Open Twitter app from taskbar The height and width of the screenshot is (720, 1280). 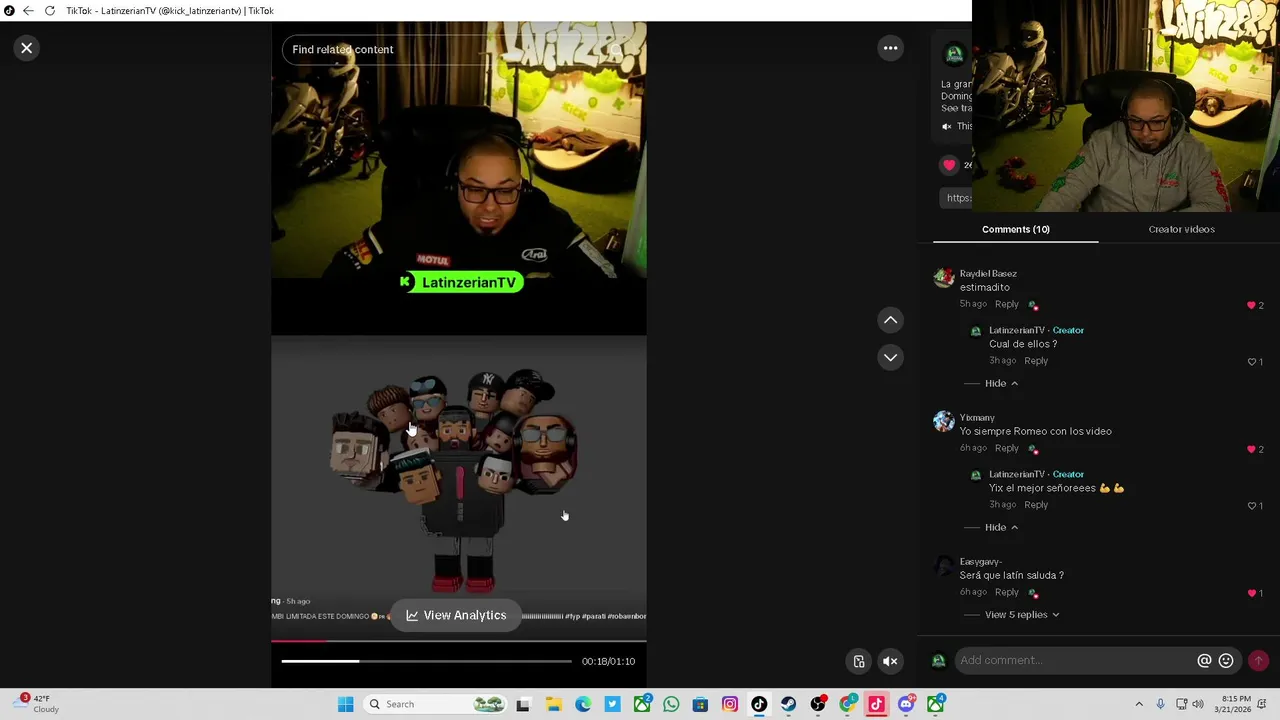pyautogui.click(x=612, y=704)
